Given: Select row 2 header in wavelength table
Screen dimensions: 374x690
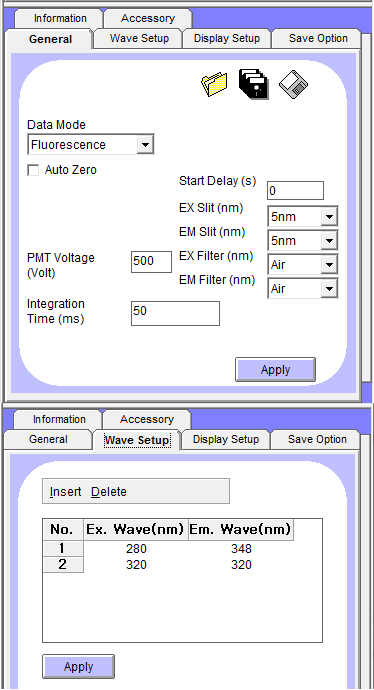Looking at the screenshot, I should click(62, 565).
